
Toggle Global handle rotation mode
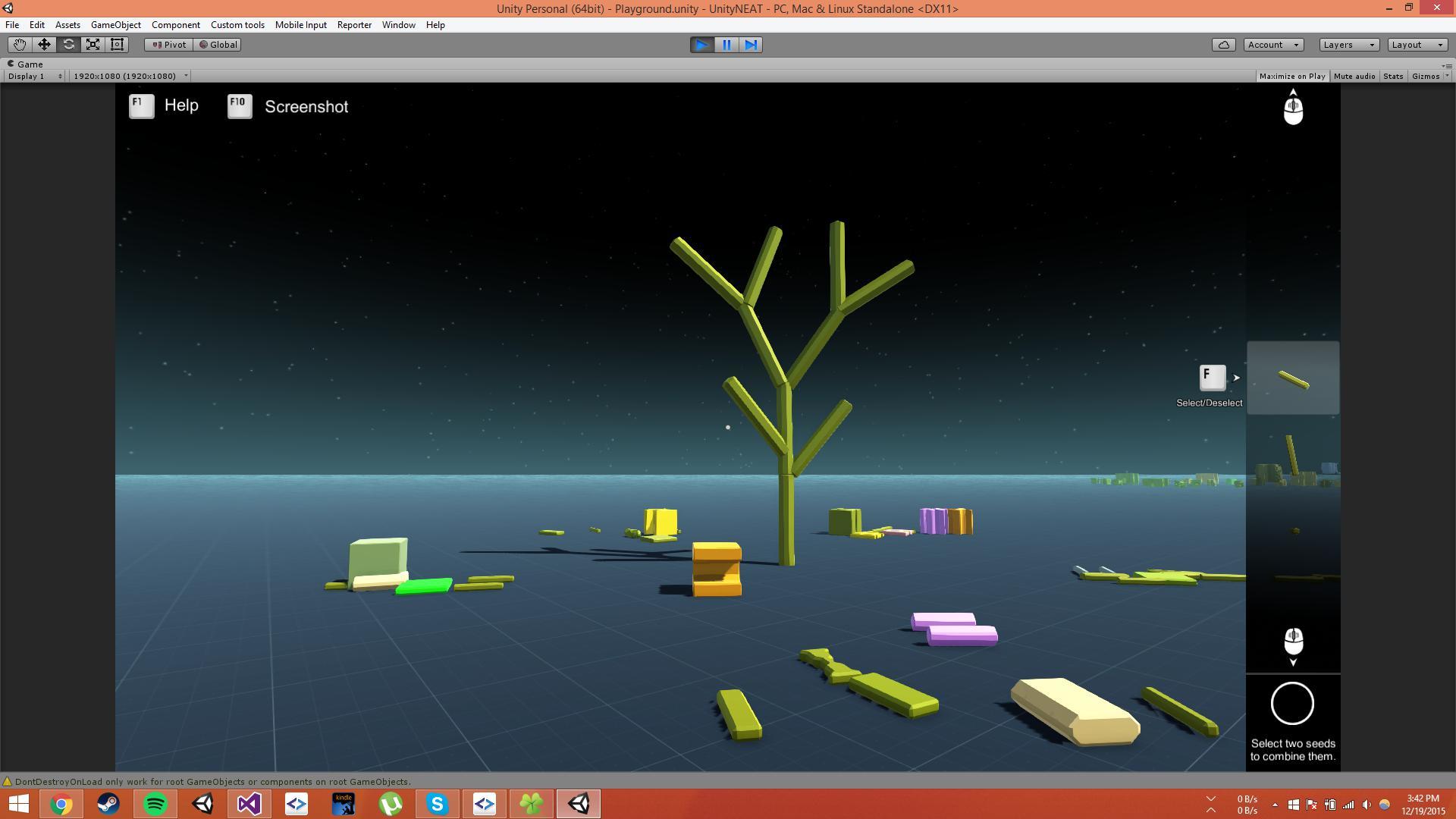(x=218, y=45)
